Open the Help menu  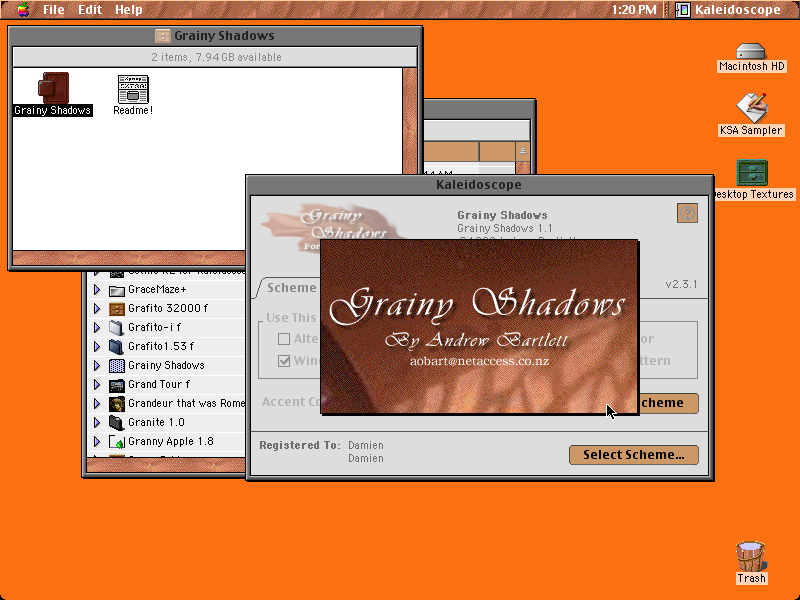128,10
